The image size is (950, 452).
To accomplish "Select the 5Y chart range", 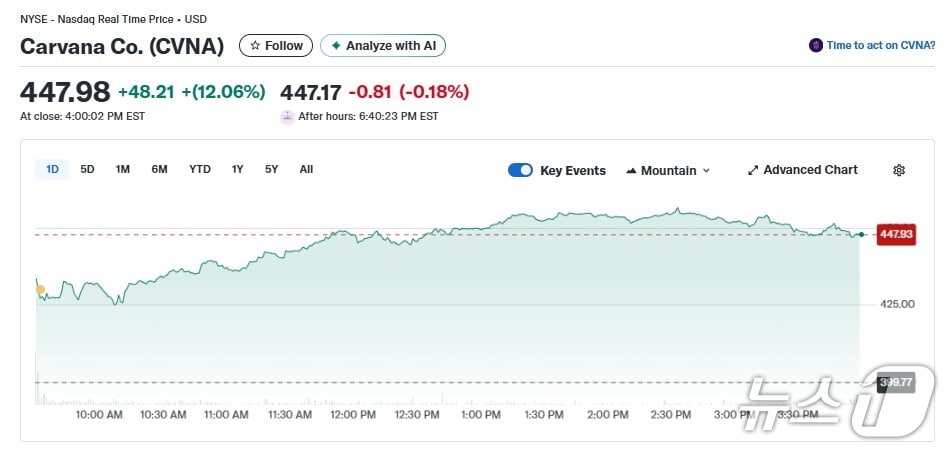I will (271, 169).
